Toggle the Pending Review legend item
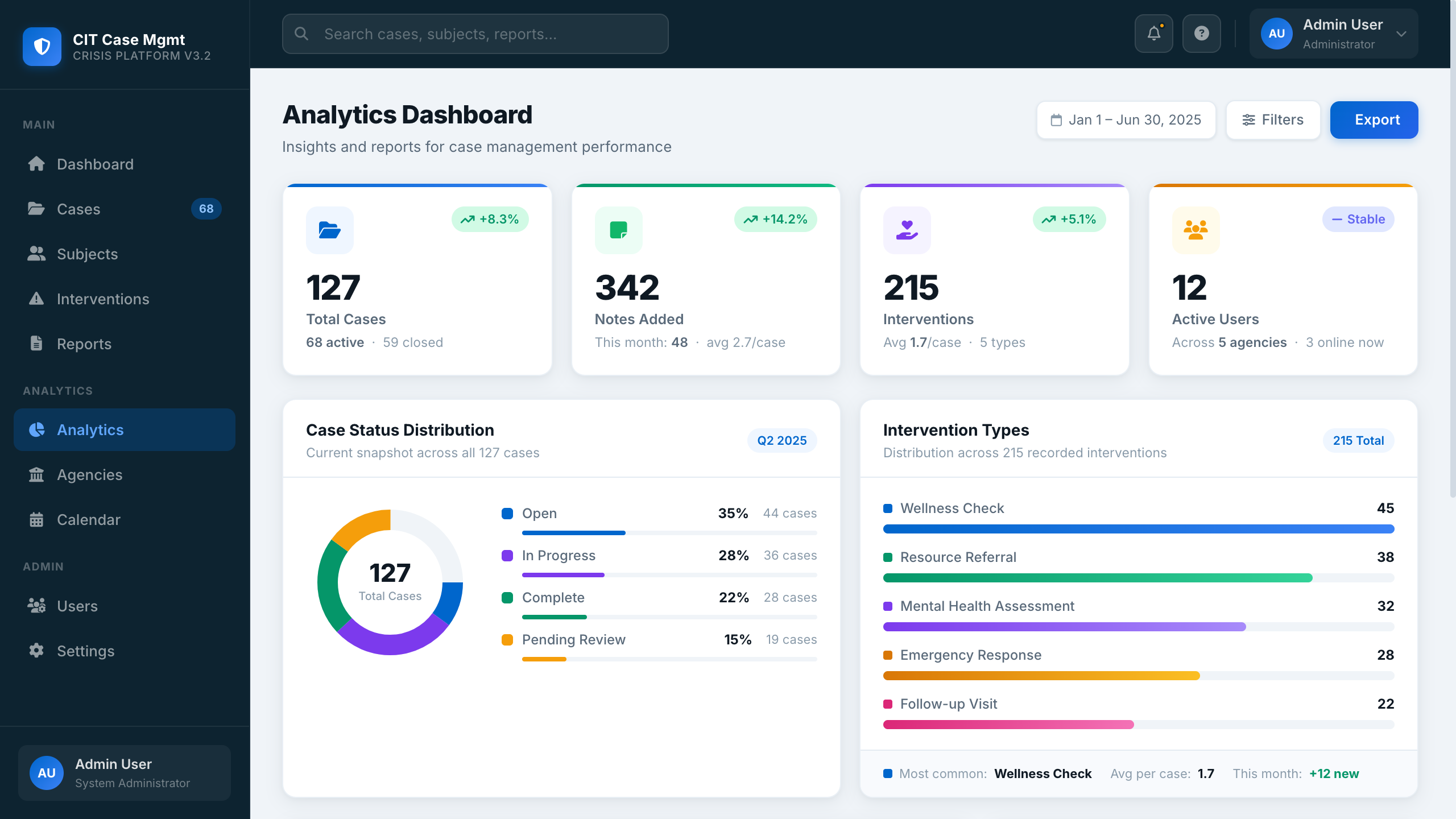Image resolution: width=1456 pixels, height=819 pixels. [x=573, y=639]
